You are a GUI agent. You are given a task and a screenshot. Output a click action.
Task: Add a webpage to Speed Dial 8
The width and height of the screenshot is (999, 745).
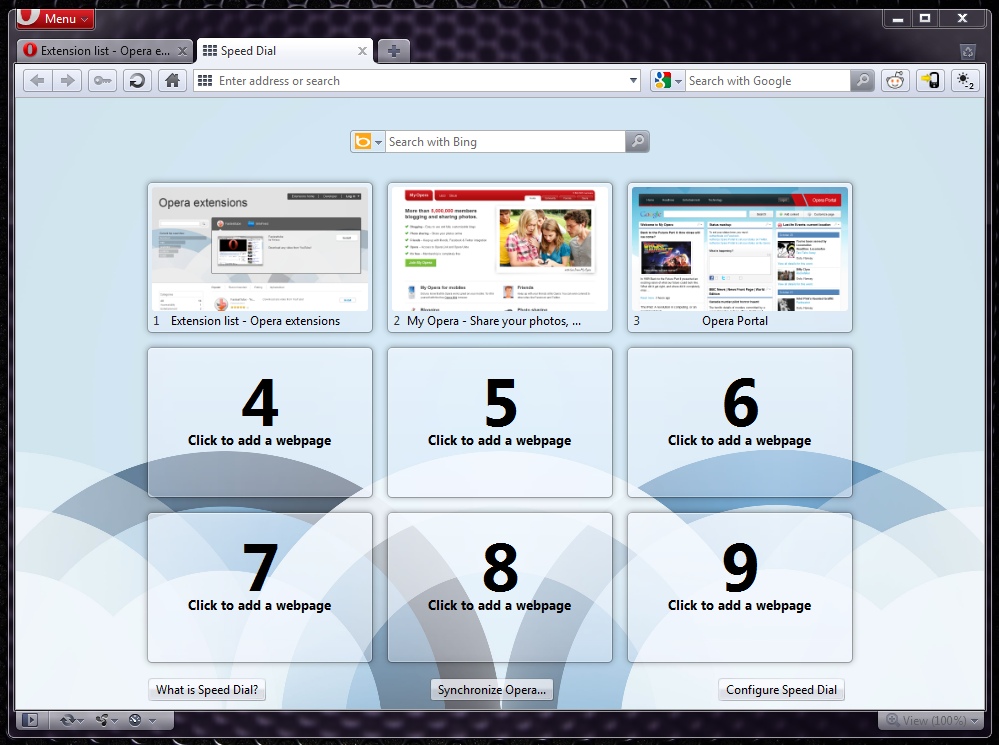pos(500,588)
